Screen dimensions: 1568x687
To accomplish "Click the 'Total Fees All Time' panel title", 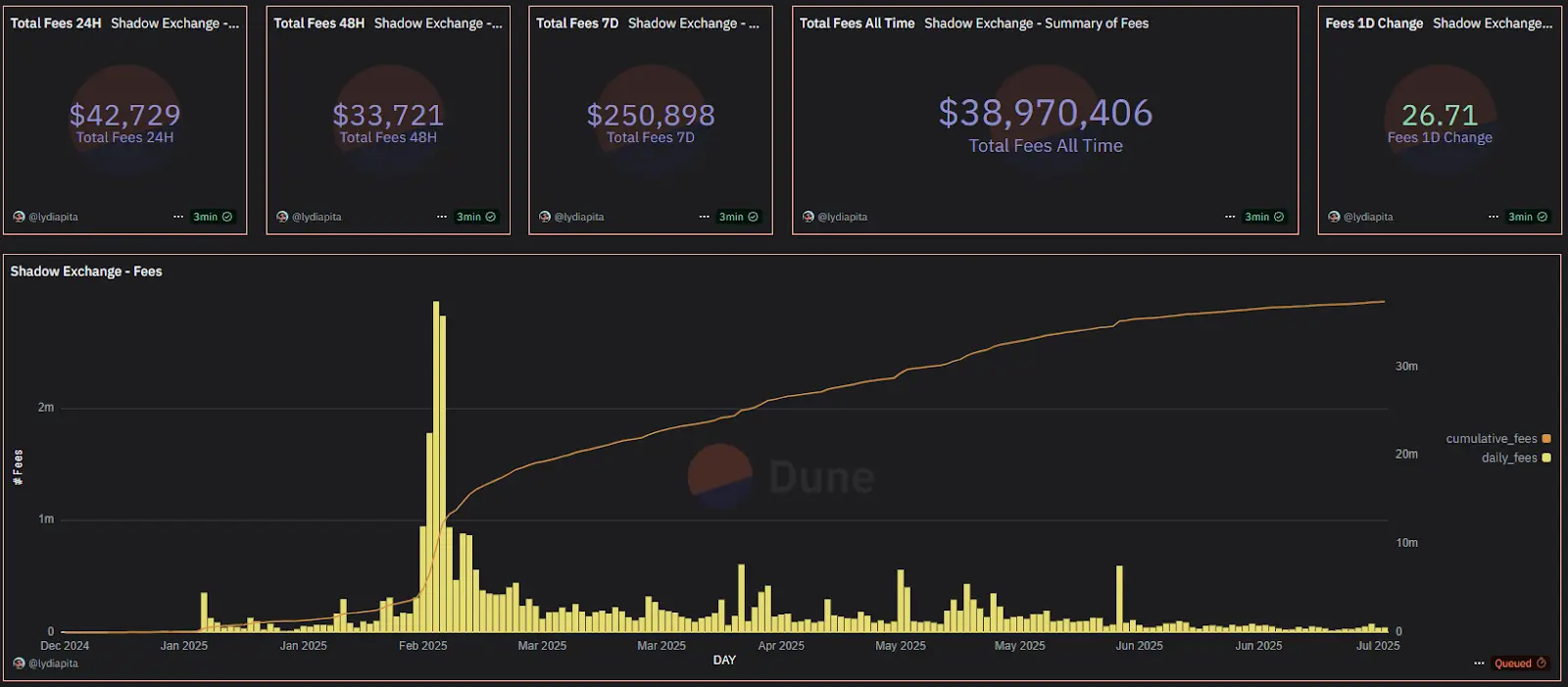I will (x=857, y=23).
